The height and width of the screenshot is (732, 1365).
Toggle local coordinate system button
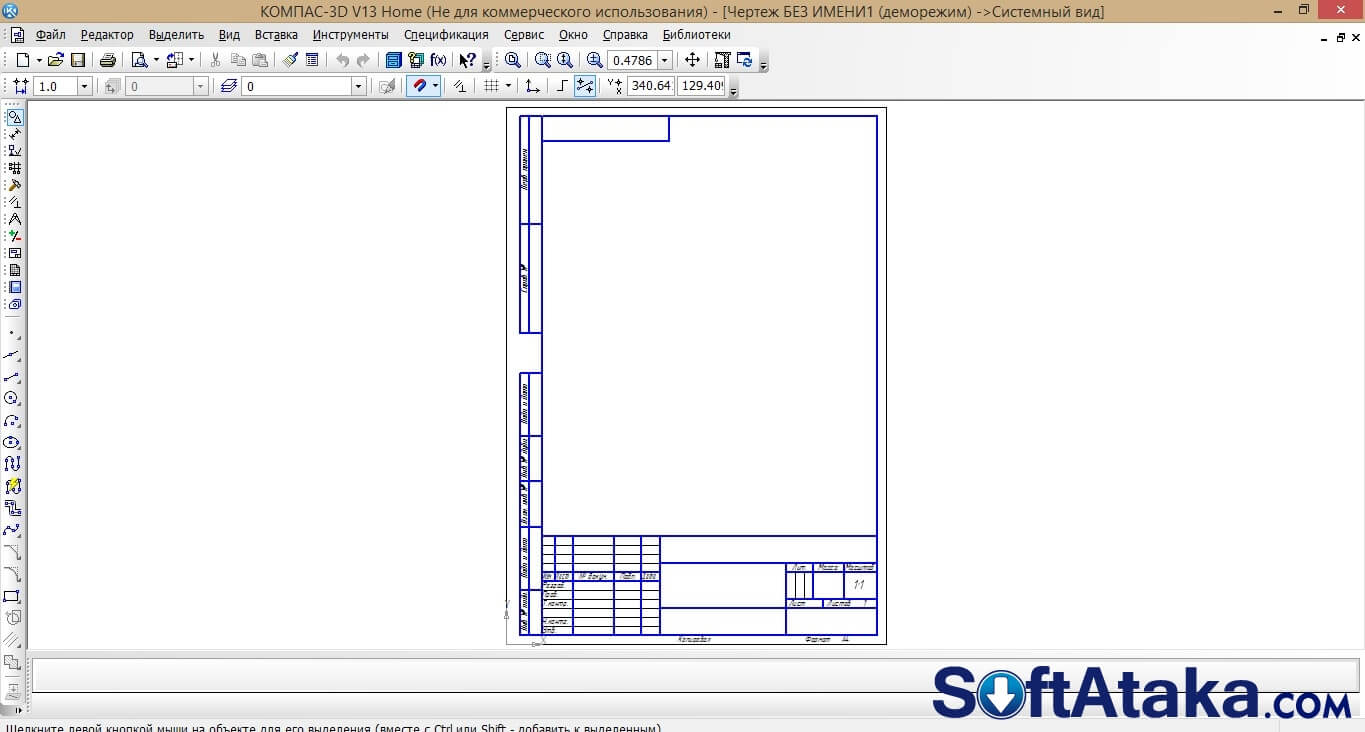click(532, 86)
